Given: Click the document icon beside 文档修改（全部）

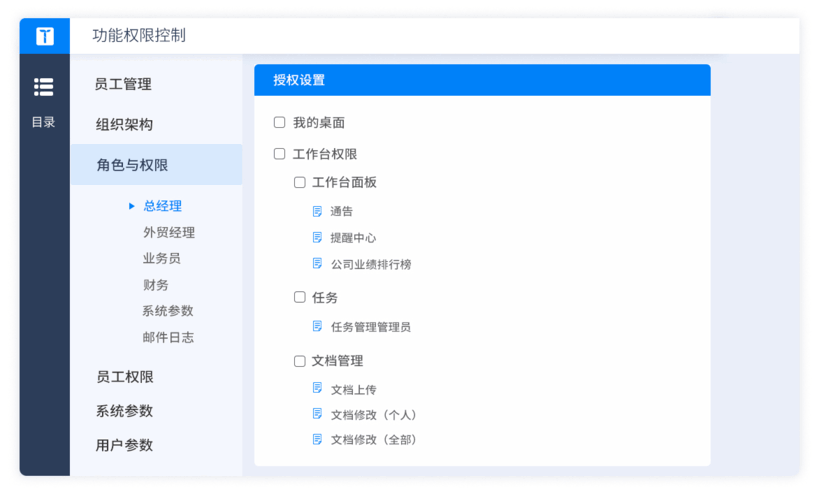Looking at the screenshot, I should pyautogui.click(x=317, y=439).
